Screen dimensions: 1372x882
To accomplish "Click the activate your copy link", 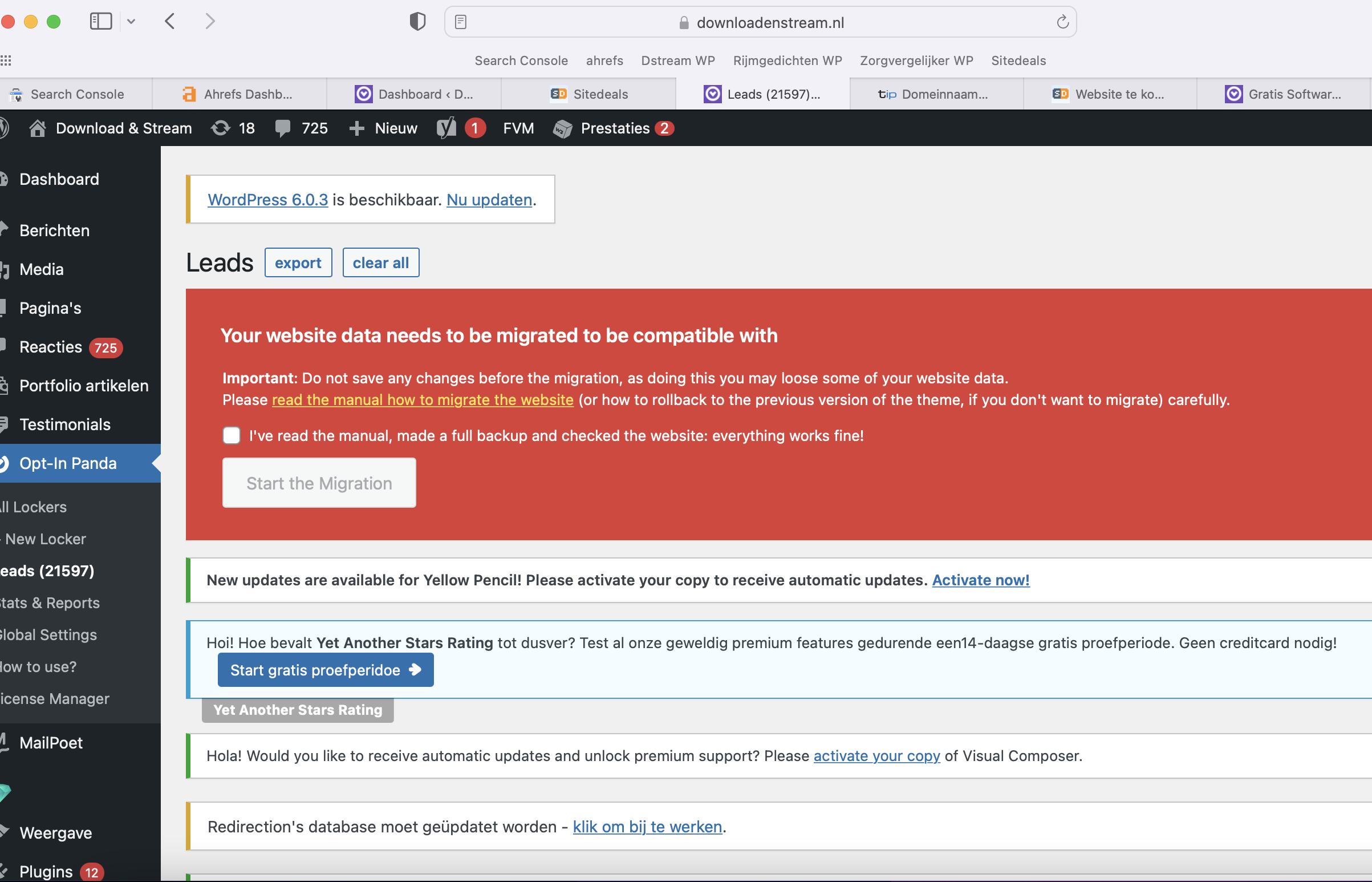I will (x=876, y=756).
